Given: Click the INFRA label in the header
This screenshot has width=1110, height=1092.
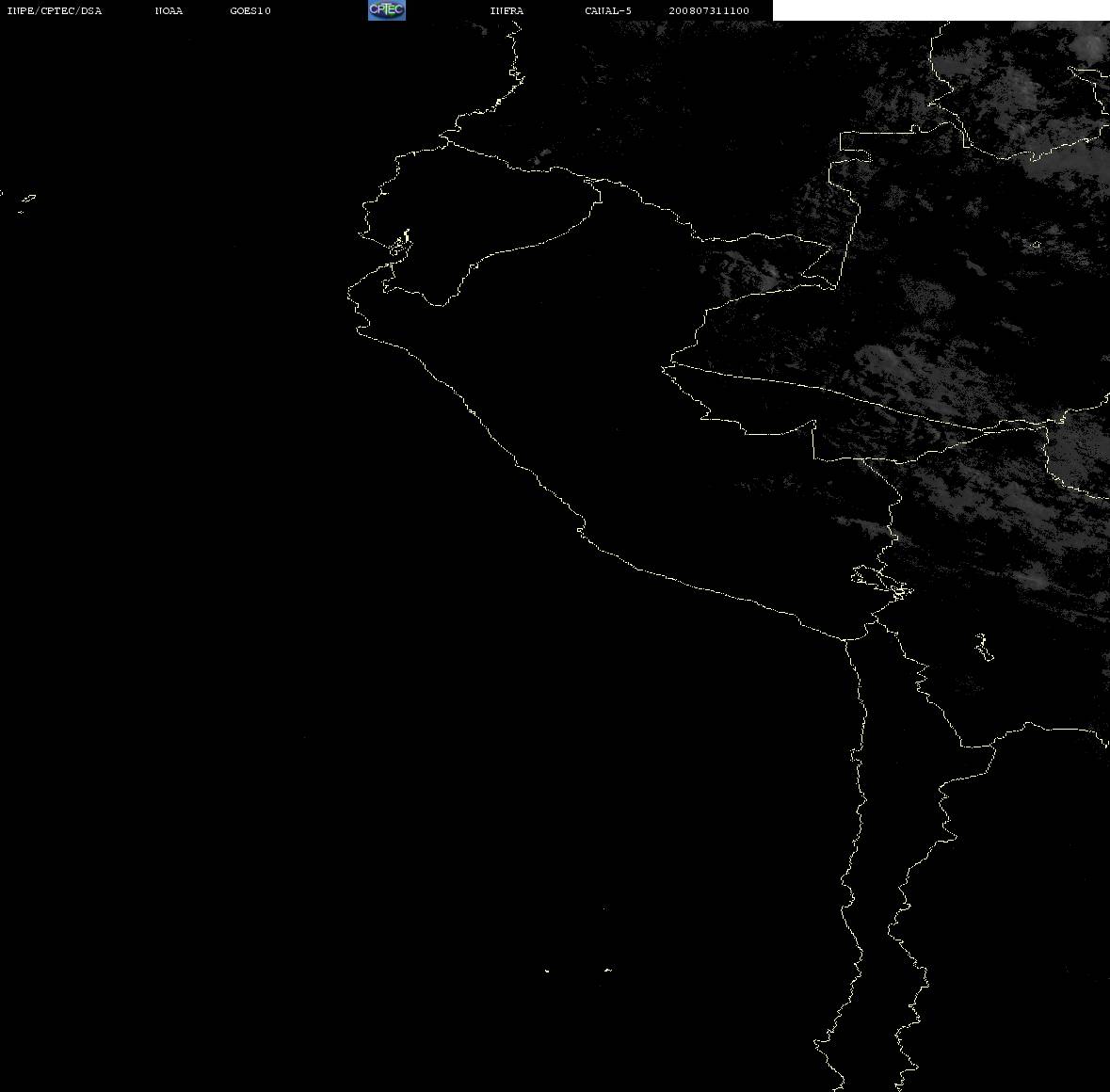Looking at the screenshot, I should coord(507,10).
